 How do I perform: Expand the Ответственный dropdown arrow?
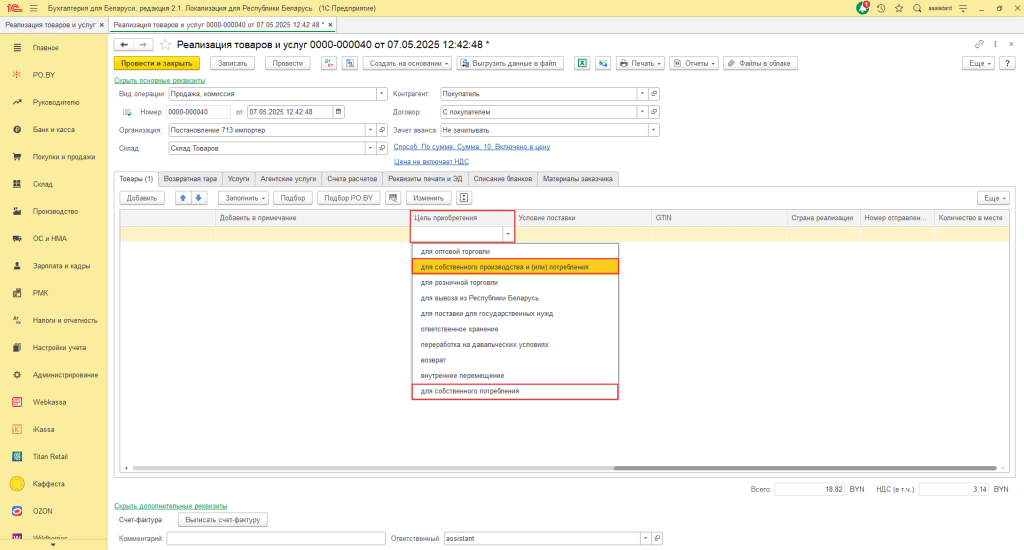(x=645, y=538)
